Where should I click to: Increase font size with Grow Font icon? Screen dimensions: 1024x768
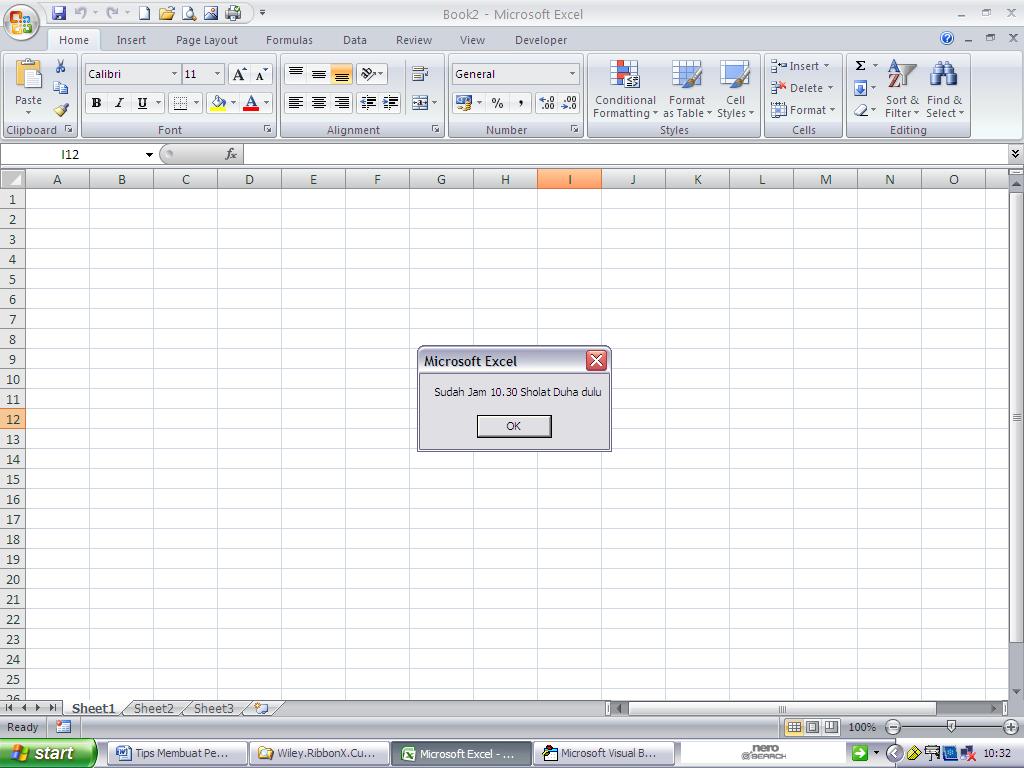[239, 74]
